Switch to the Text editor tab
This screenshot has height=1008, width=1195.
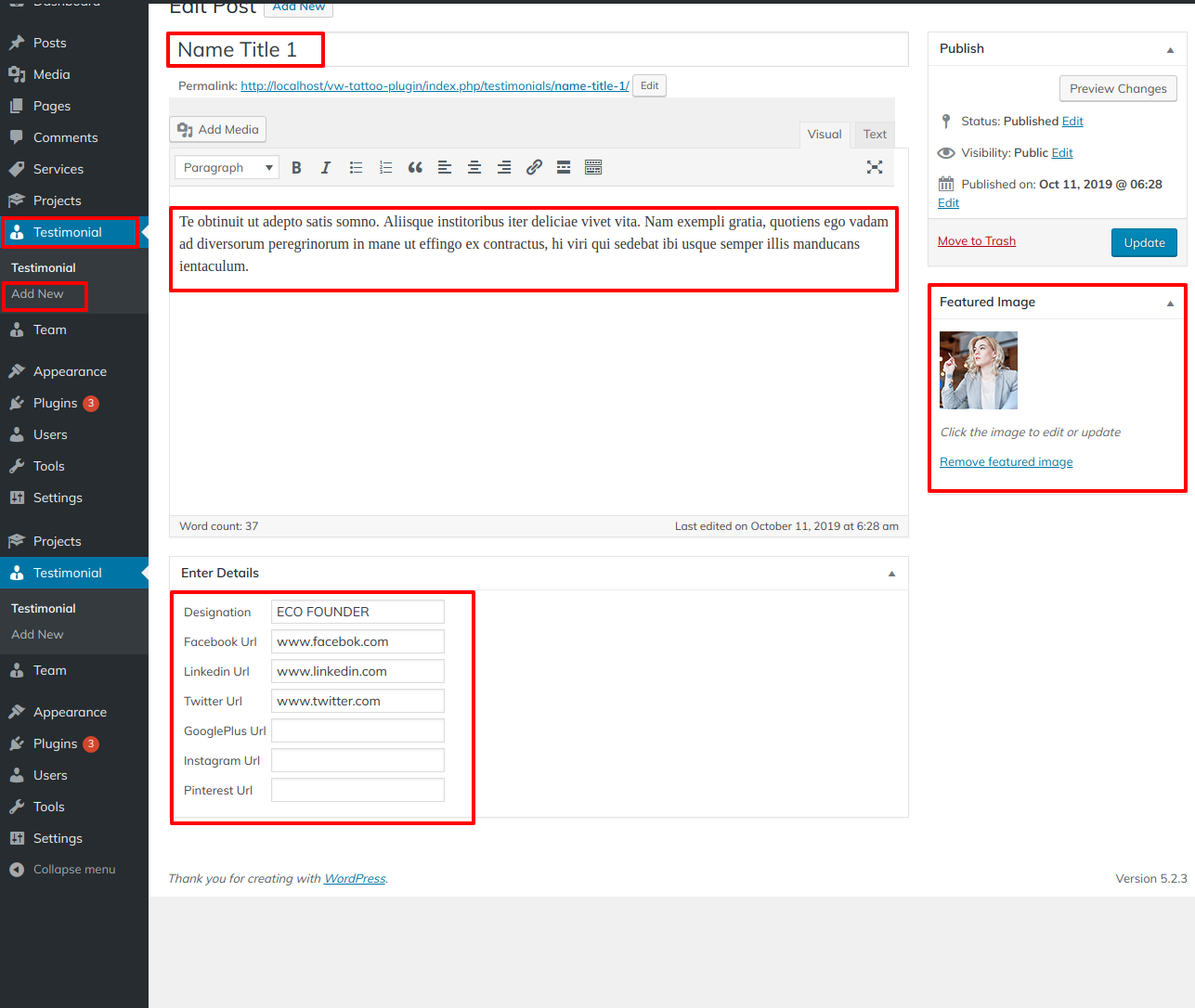click(875, 135)
